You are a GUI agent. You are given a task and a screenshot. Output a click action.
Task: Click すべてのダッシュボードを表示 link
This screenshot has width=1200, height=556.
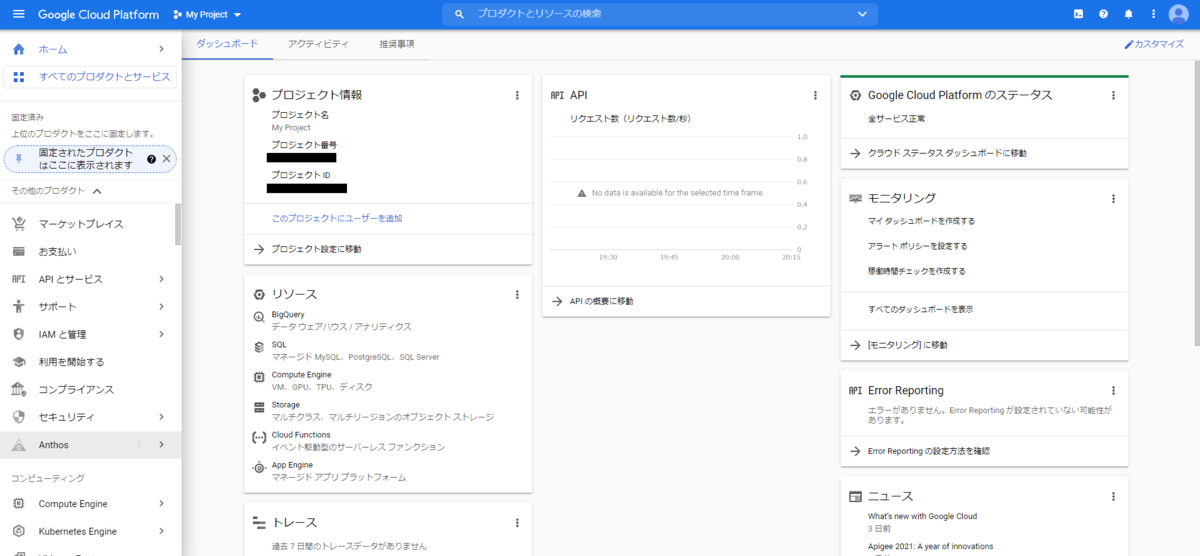click(920, 309)
